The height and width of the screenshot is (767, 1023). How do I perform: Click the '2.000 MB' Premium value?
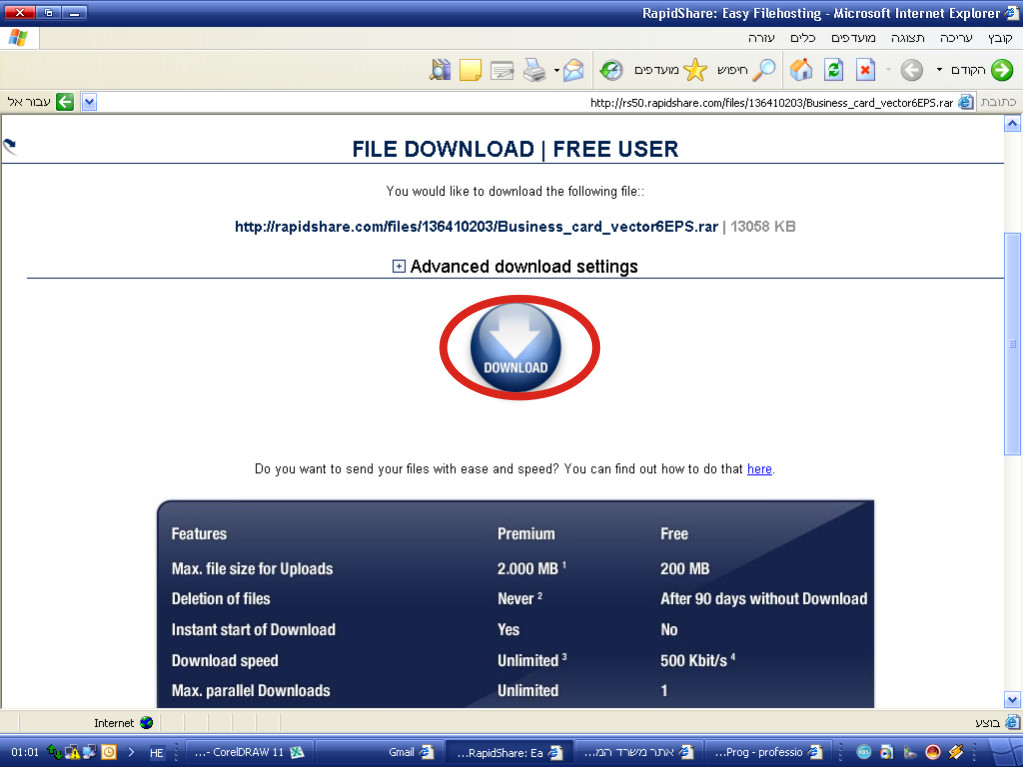[x=528, y=569]
